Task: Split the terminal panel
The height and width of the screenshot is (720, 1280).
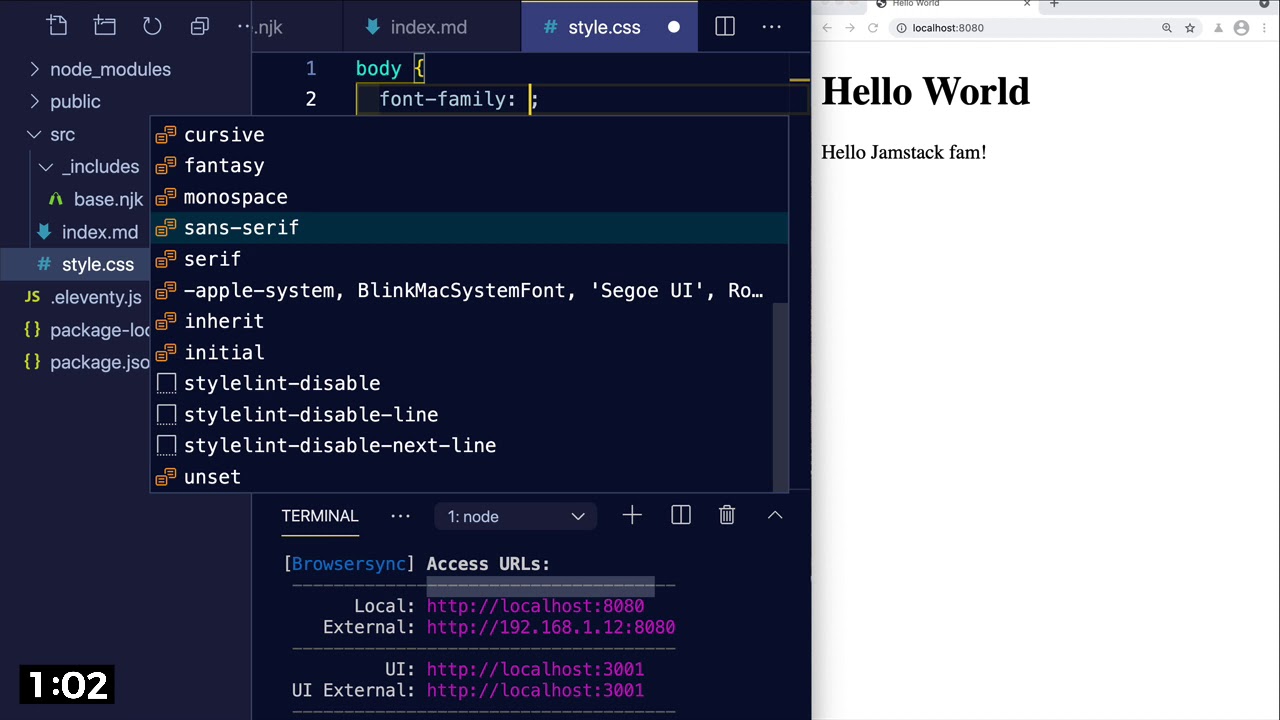Action: pos(681,515)
